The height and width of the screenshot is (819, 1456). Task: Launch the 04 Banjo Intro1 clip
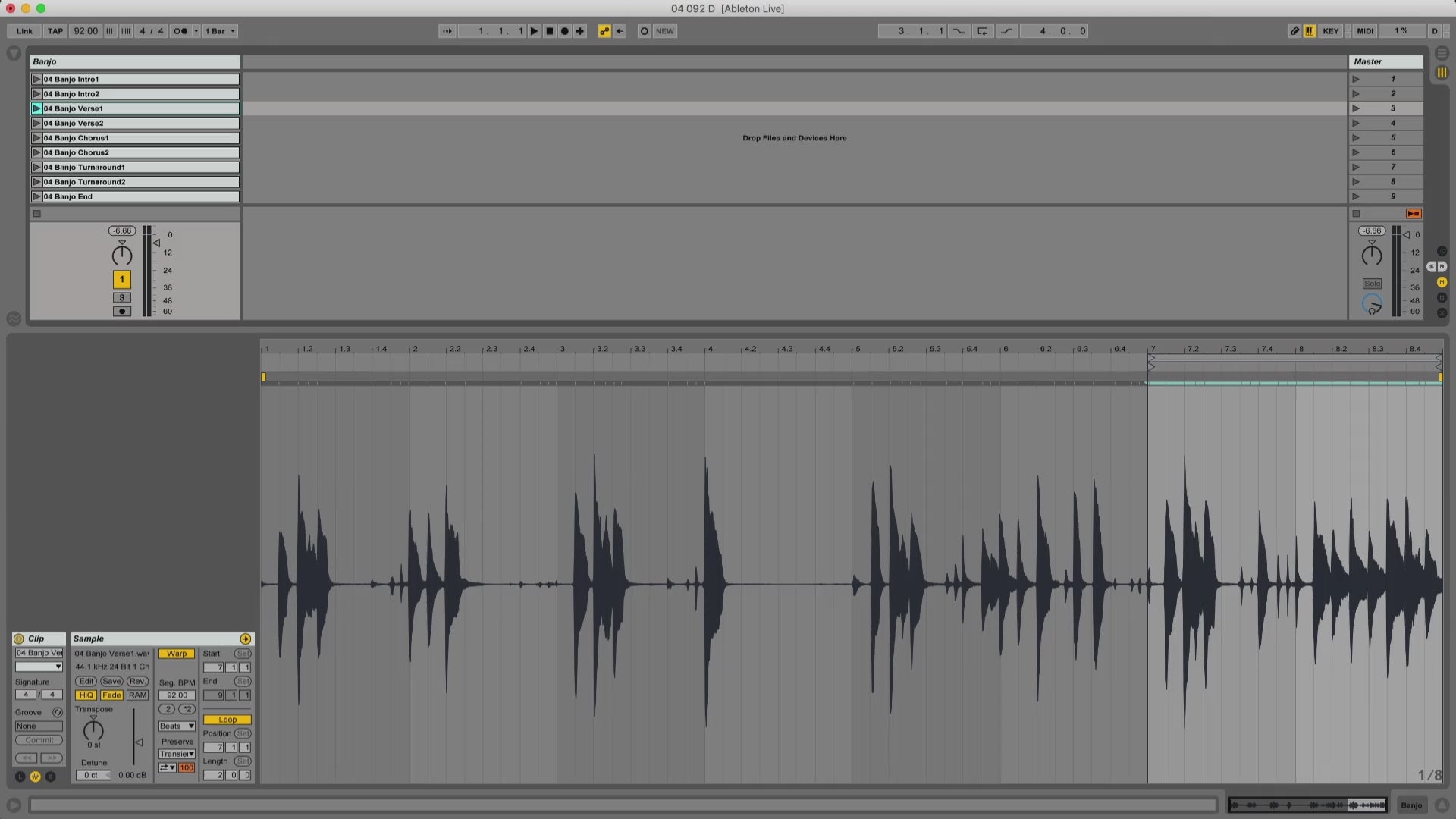coord(36,79)
